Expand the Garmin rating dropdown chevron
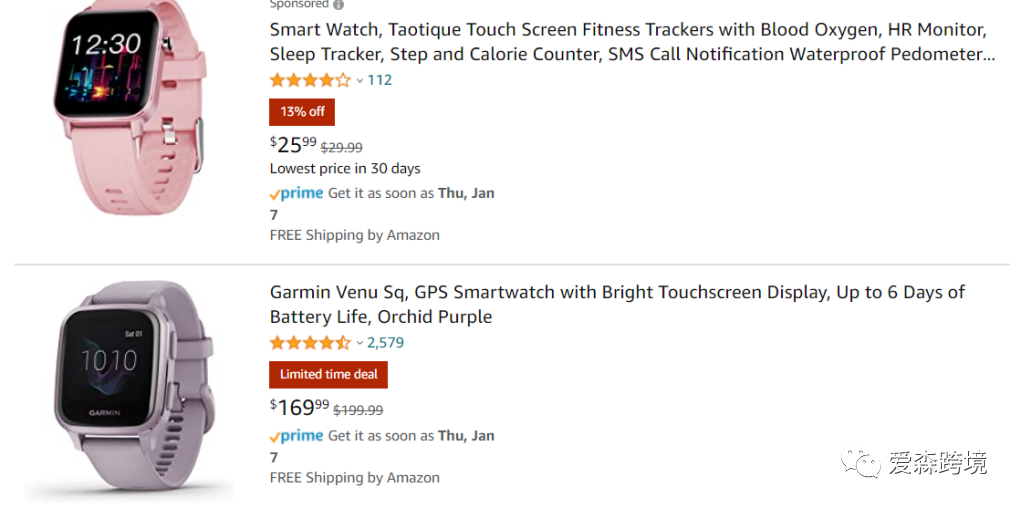This screenshot has width=1021, height=508. coord(360,343)
